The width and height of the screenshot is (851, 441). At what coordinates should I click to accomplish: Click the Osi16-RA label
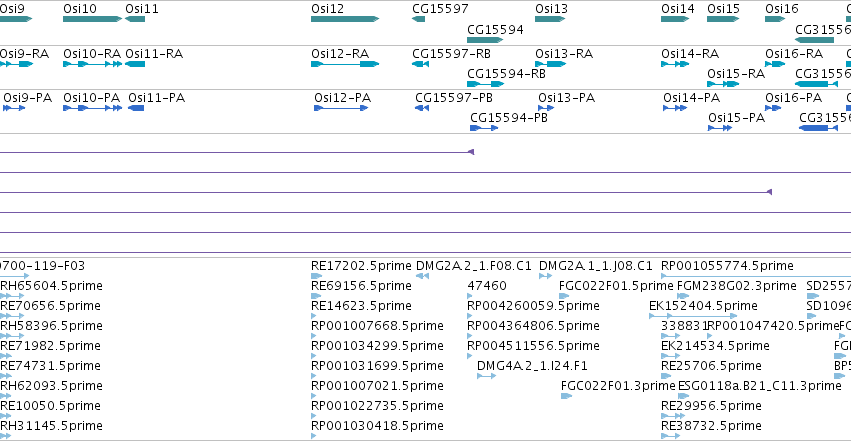[794, 54]
